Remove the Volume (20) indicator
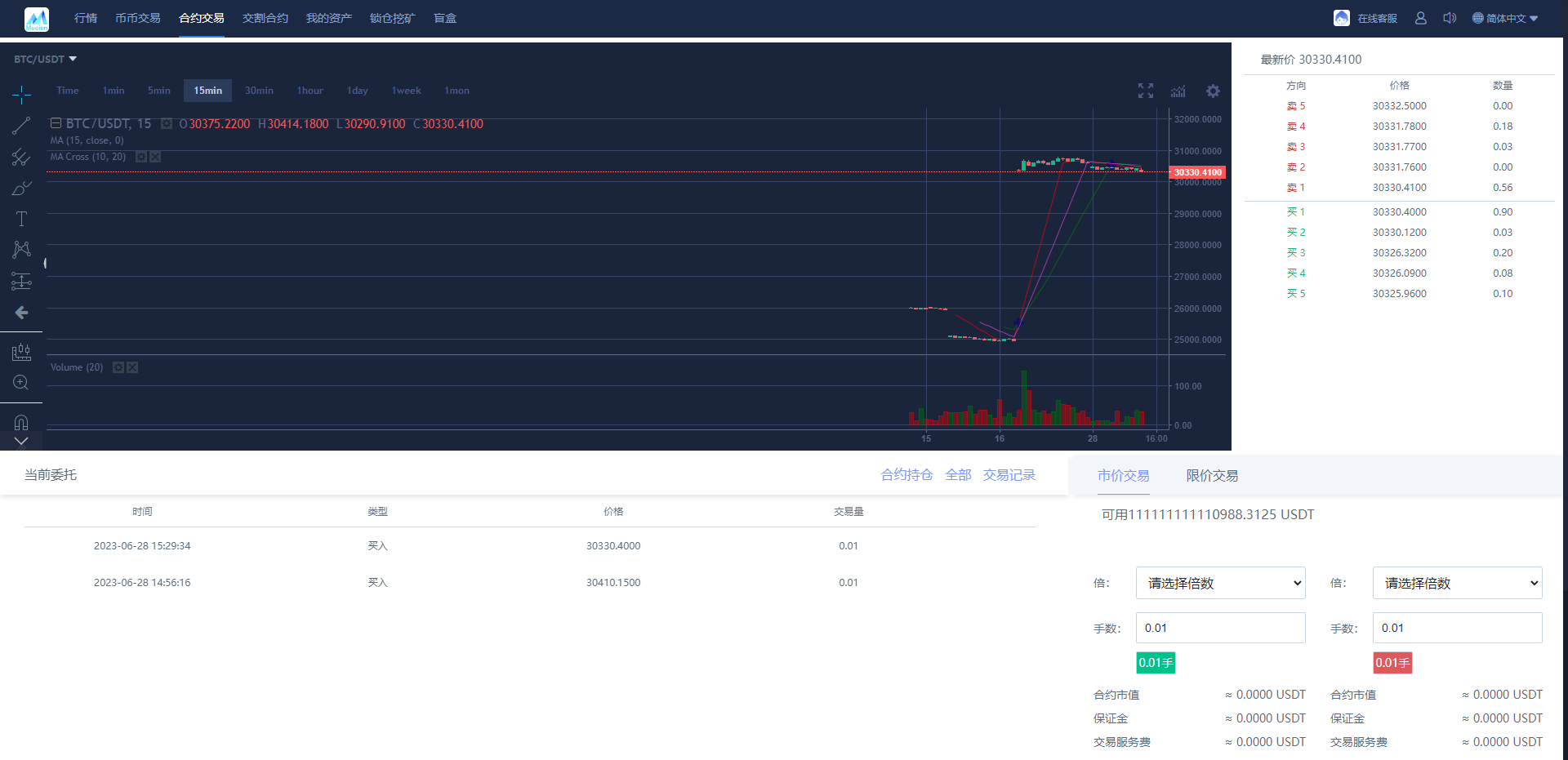1568x760 pixels. point(132,367)
